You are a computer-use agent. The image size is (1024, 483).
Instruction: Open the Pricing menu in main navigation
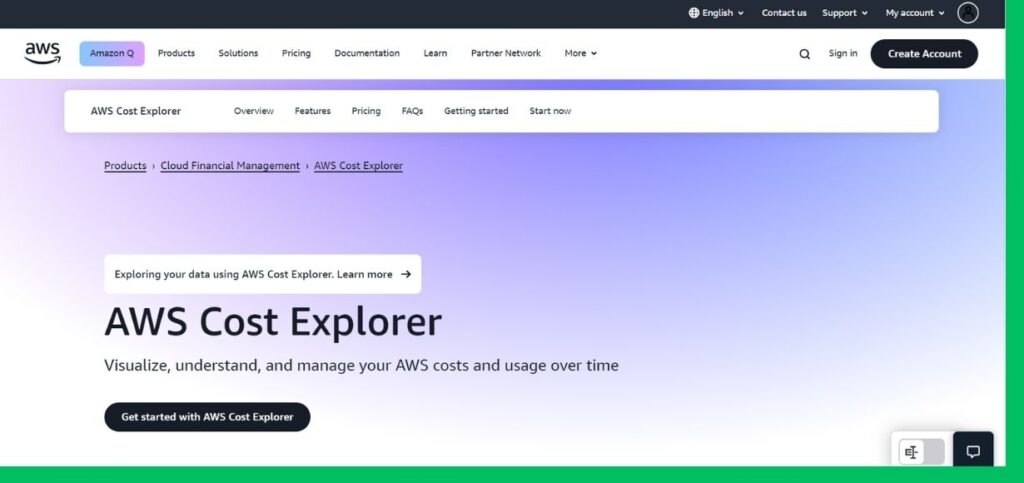click(x=296, y=54)
